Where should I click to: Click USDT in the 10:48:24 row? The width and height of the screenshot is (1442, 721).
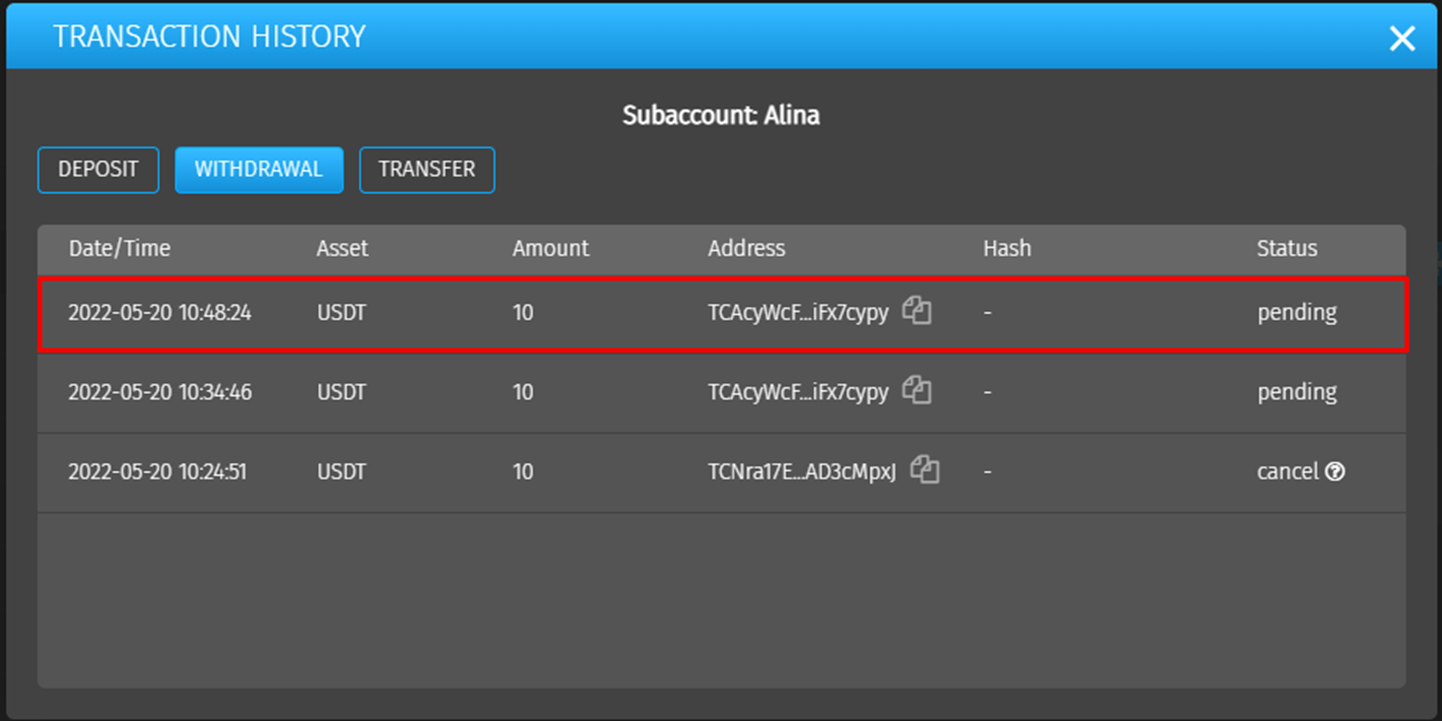pos(342,313)
